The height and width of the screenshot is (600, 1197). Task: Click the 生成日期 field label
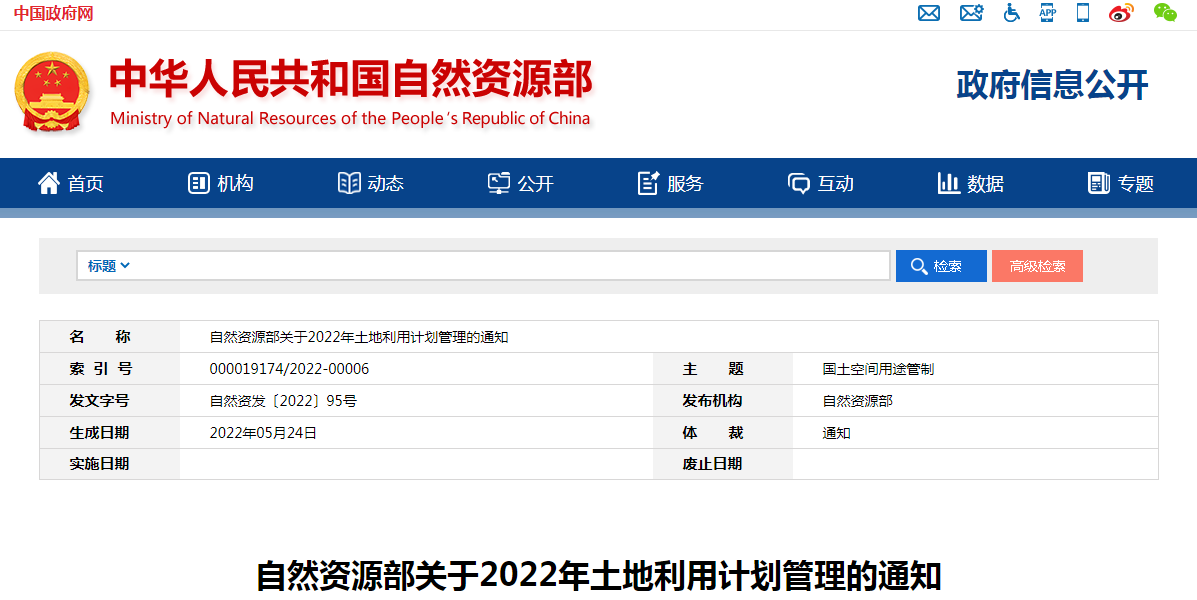point(99,433)
